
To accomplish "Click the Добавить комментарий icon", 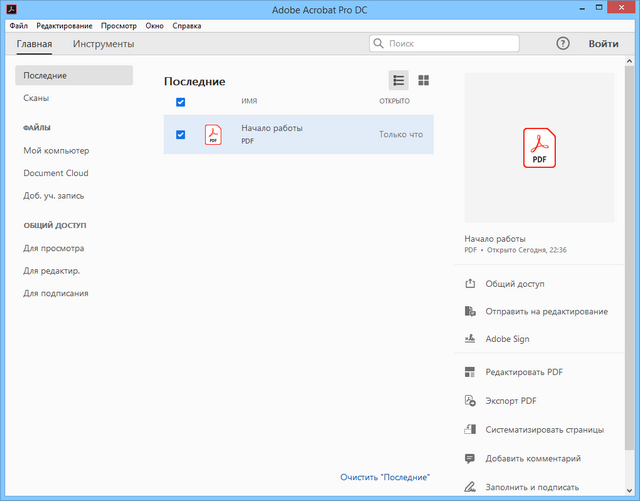I will coord(470,459).
